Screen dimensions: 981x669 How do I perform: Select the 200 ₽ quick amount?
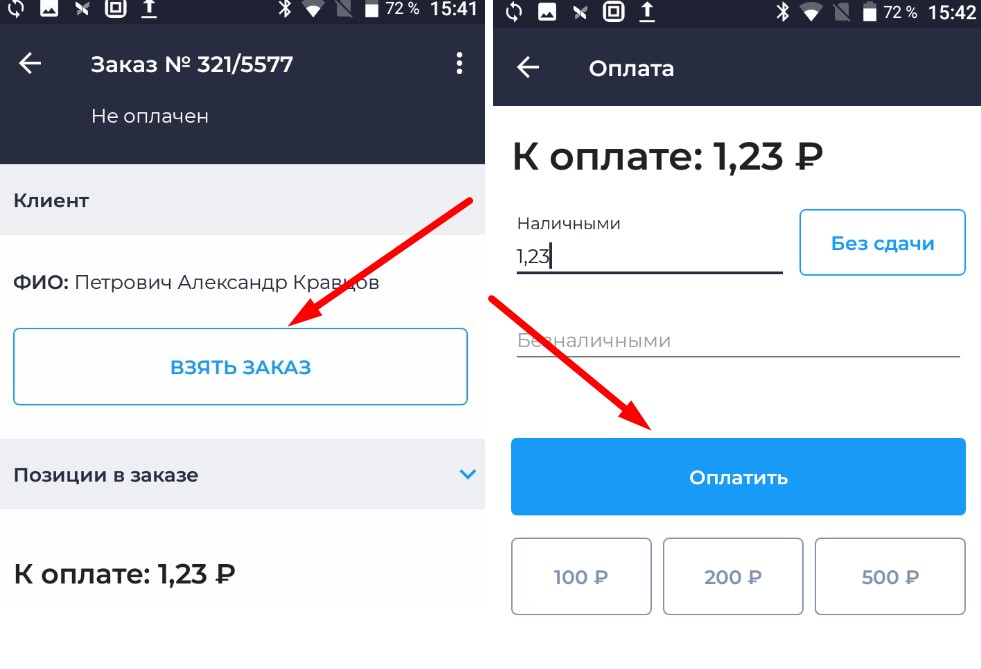[x=733, y=576]
